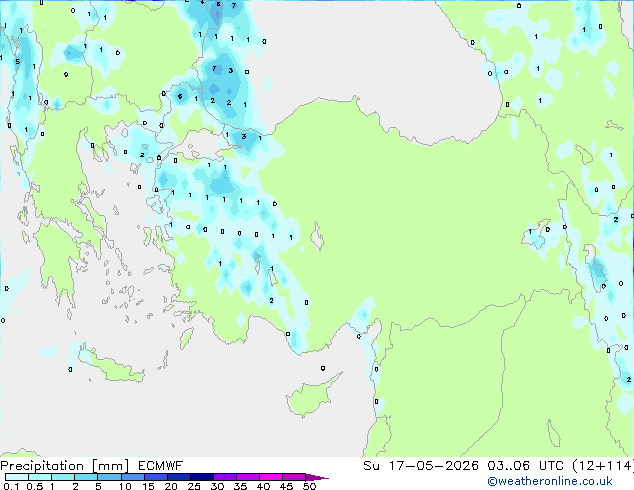Select the 40–45 mm magenta legend swatch
The height and width of the screenshot is (490, 634).
click(x=271, y=477)
